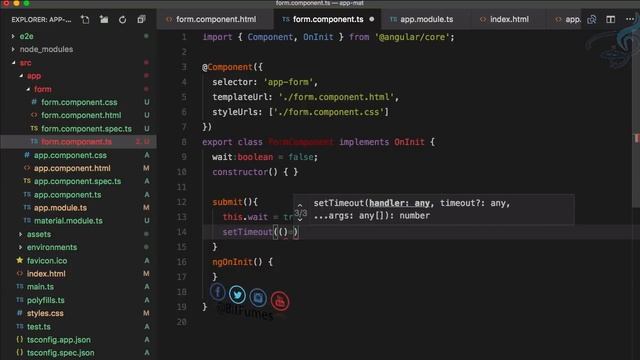Screen dimensions: 640x360
Task: Click the New Folder icon in Explorer
Action: tap(104, 19)
